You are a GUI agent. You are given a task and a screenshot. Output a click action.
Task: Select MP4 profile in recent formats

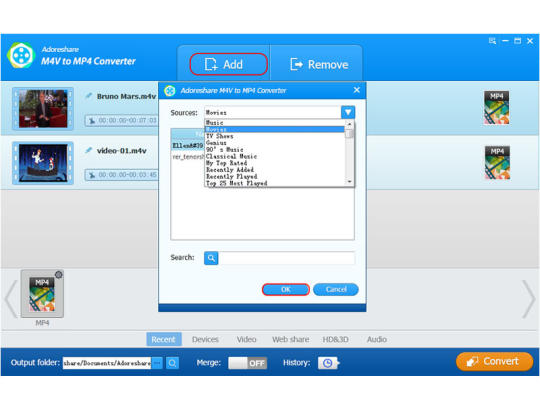[x=42, y=294]
